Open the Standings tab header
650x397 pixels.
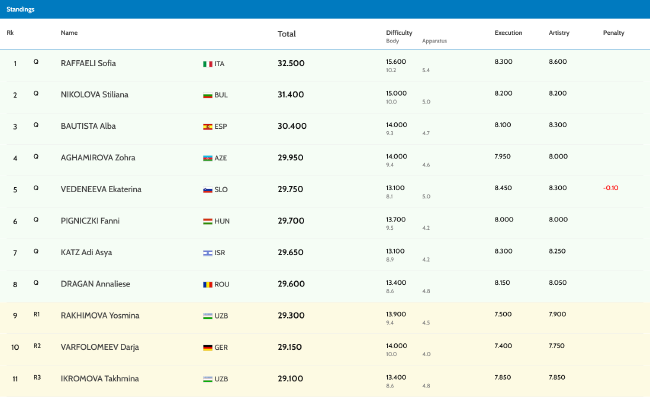20,9
